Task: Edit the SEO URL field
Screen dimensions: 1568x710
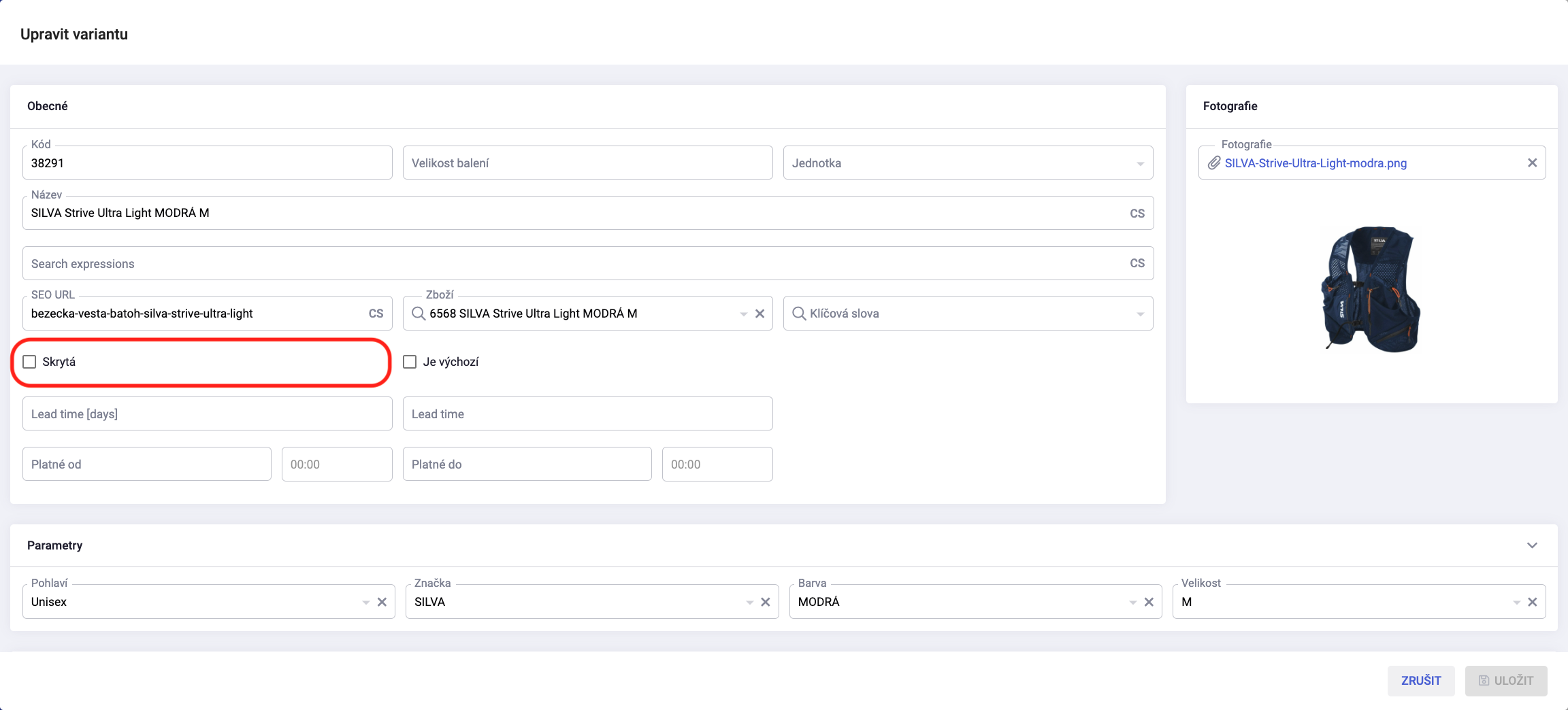Action: tap(208, 314)
